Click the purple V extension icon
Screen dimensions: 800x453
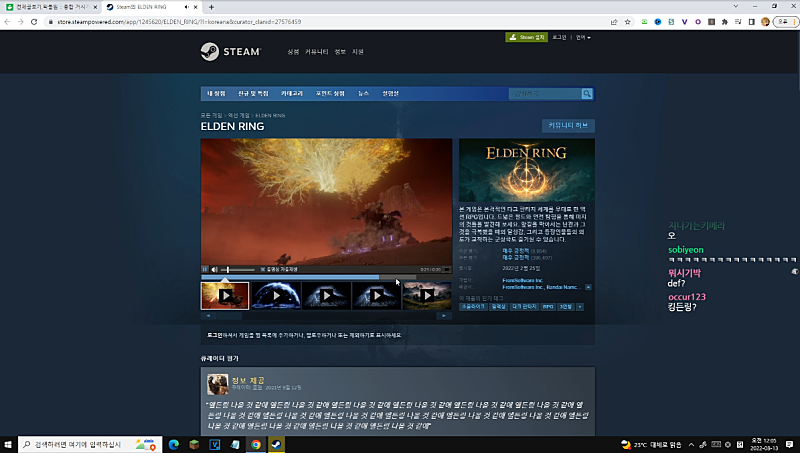pos(684,22)
